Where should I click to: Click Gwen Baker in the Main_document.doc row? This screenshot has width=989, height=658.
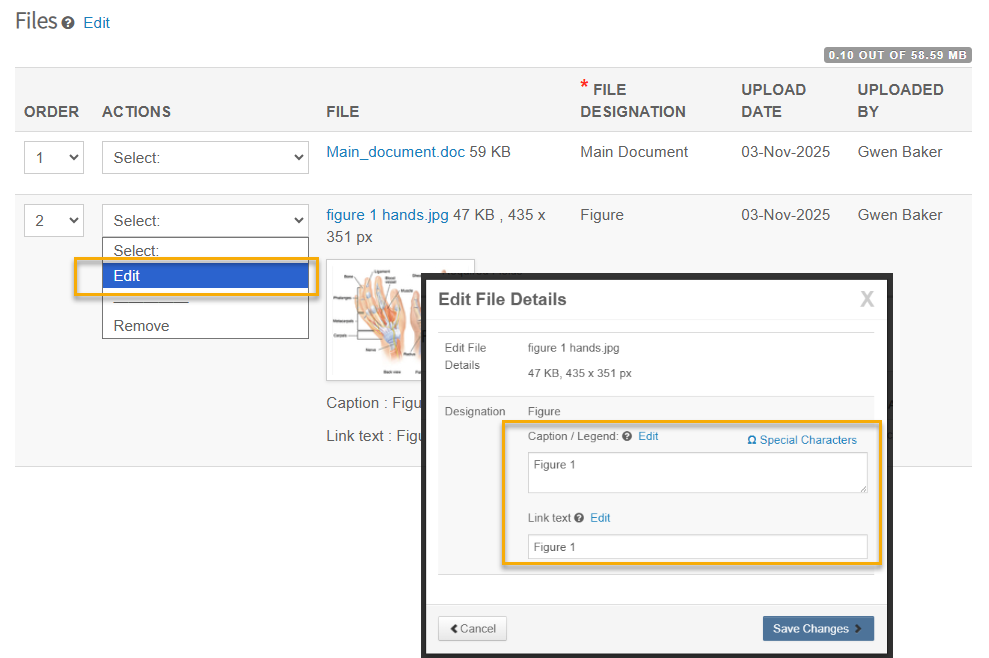coord(899,152)
